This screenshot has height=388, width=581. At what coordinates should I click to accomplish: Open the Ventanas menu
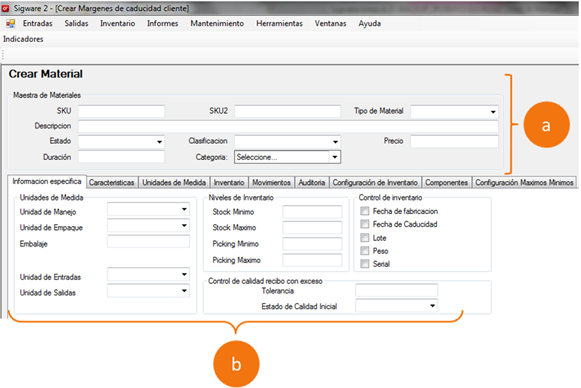[331, 23]
